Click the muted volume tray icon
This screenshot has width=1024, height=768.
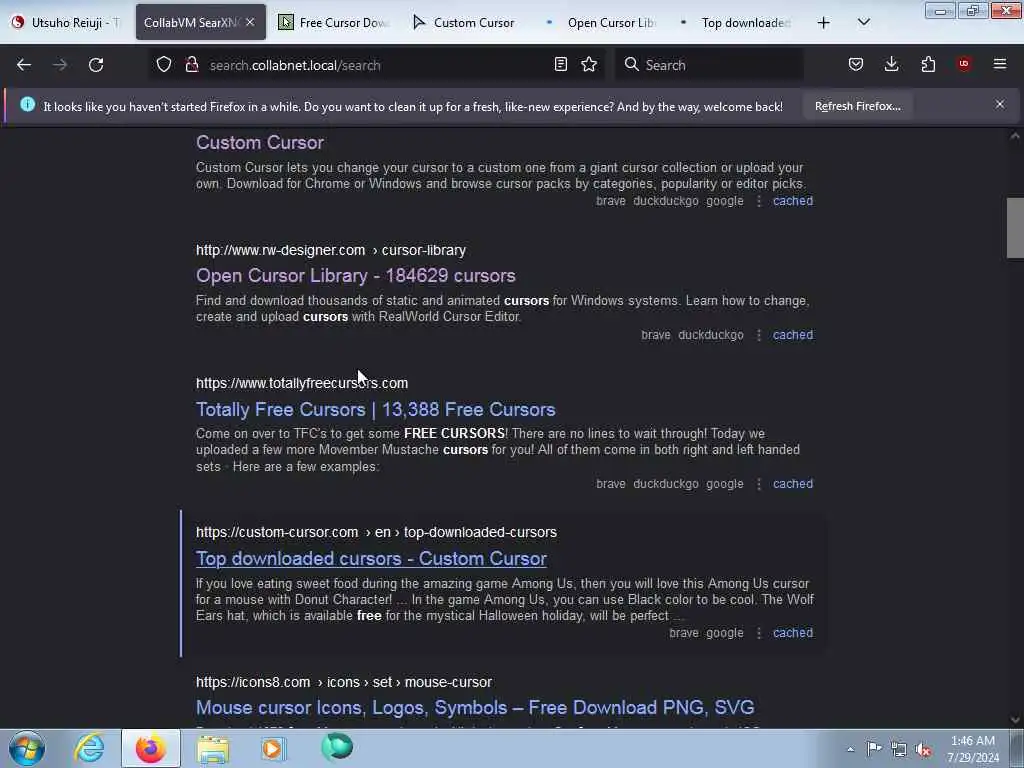(923, 750)
